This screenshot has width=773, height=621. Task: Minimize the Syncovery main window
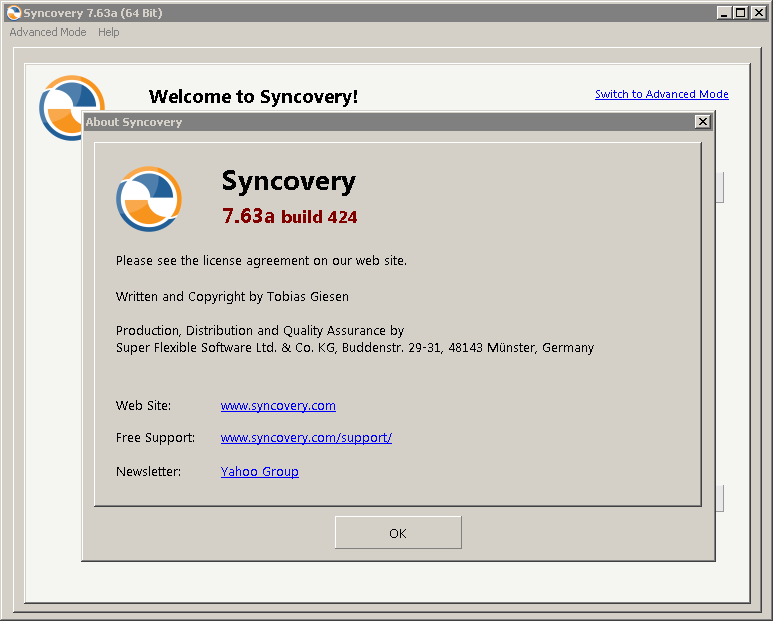(x=724, y=13)
